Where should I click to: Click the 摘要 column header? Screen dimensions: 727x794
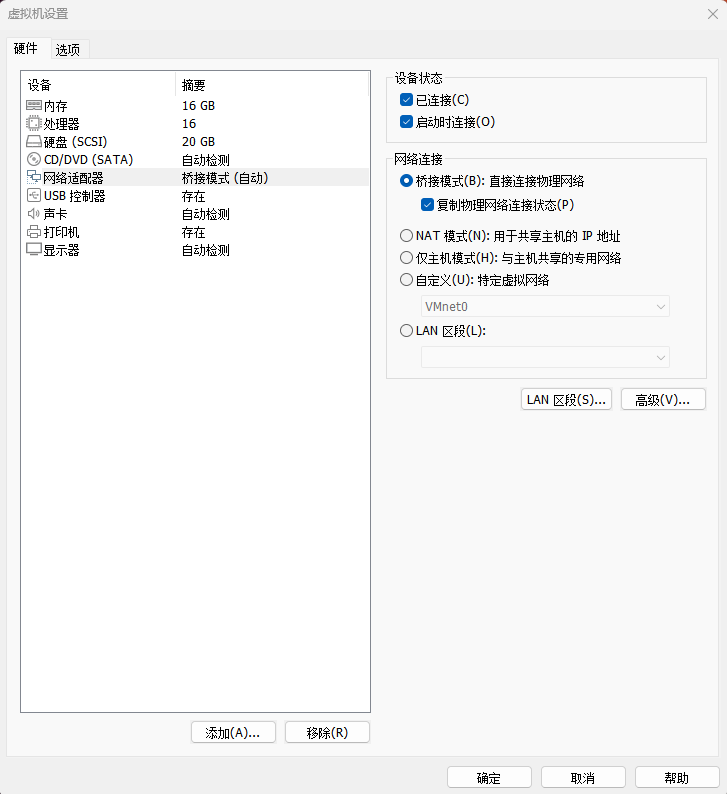click(x=272, y=85)
